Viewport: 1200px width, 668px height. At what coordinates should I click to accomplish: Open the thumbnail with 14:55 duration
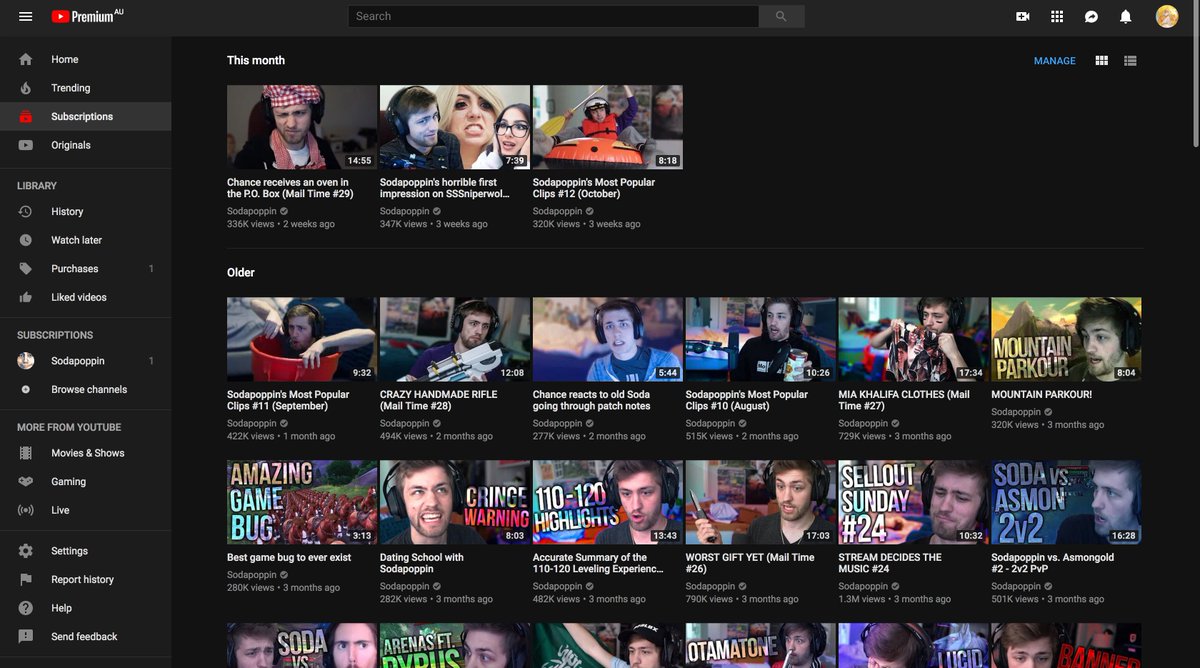302,127
